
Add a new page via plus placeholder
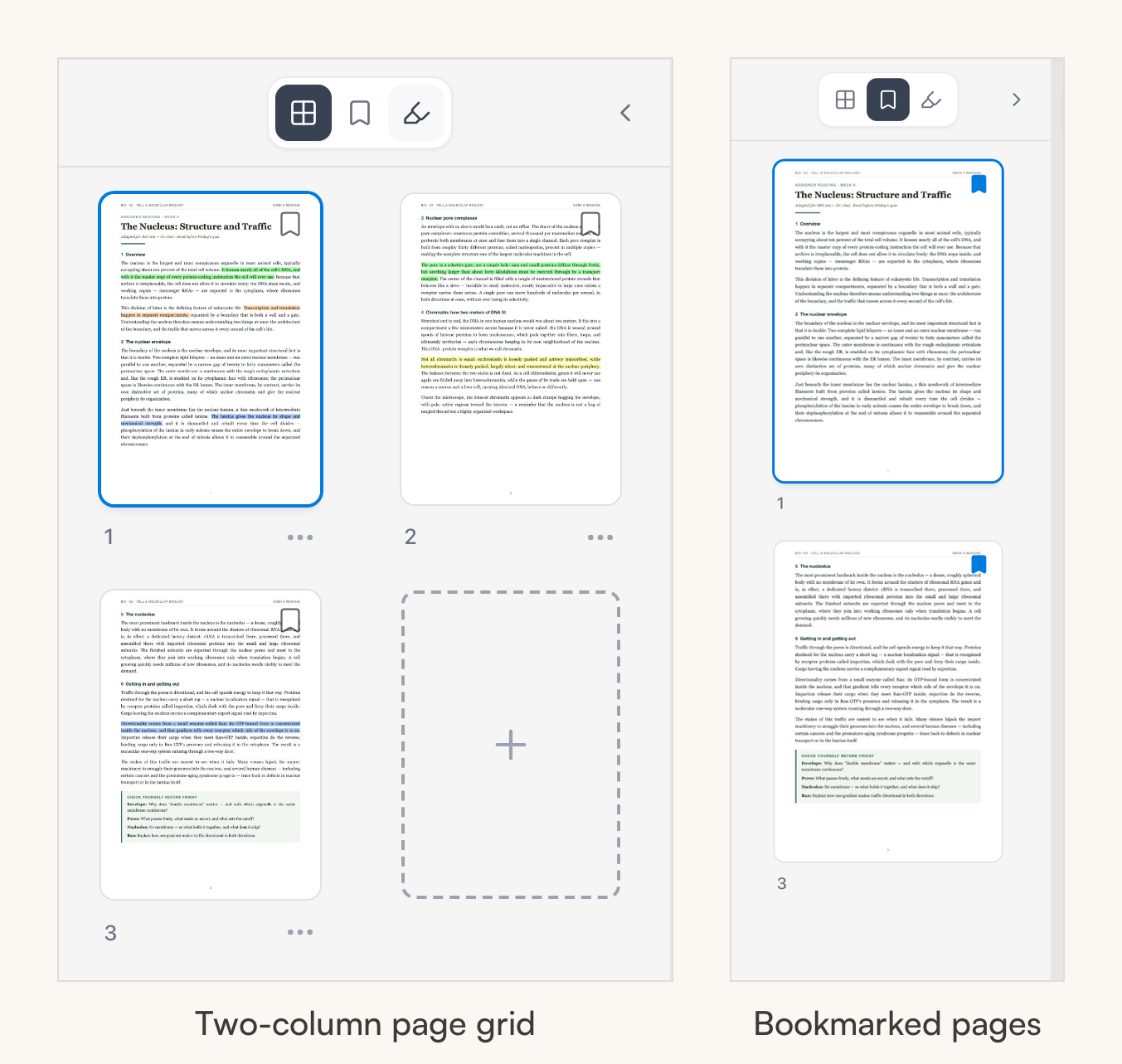[x=511, y=745]
